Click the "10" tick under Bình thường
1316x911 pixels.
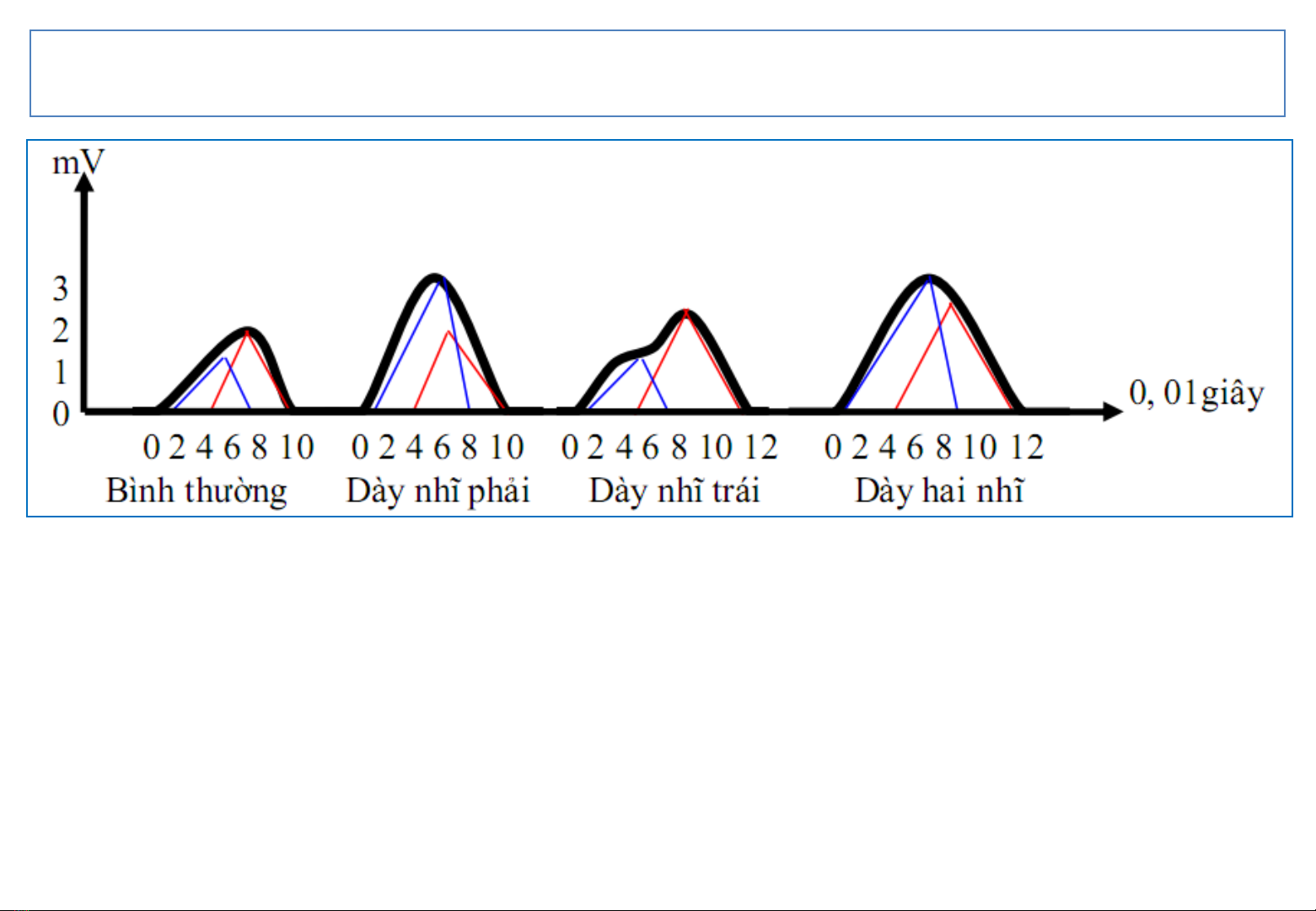tap(298, 447)
